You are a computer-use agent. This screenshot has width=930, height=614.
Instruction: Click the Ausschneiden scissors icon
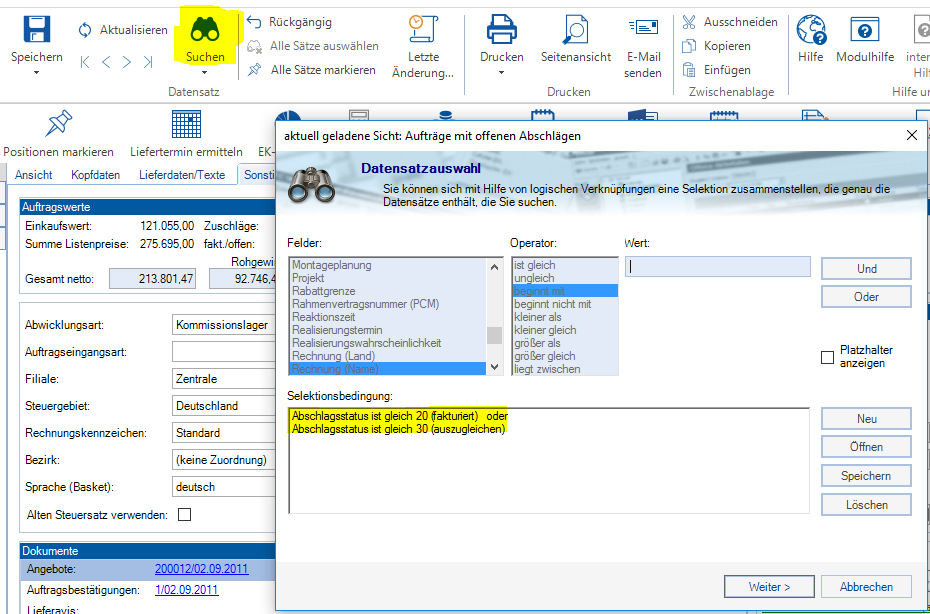point(689,22)
